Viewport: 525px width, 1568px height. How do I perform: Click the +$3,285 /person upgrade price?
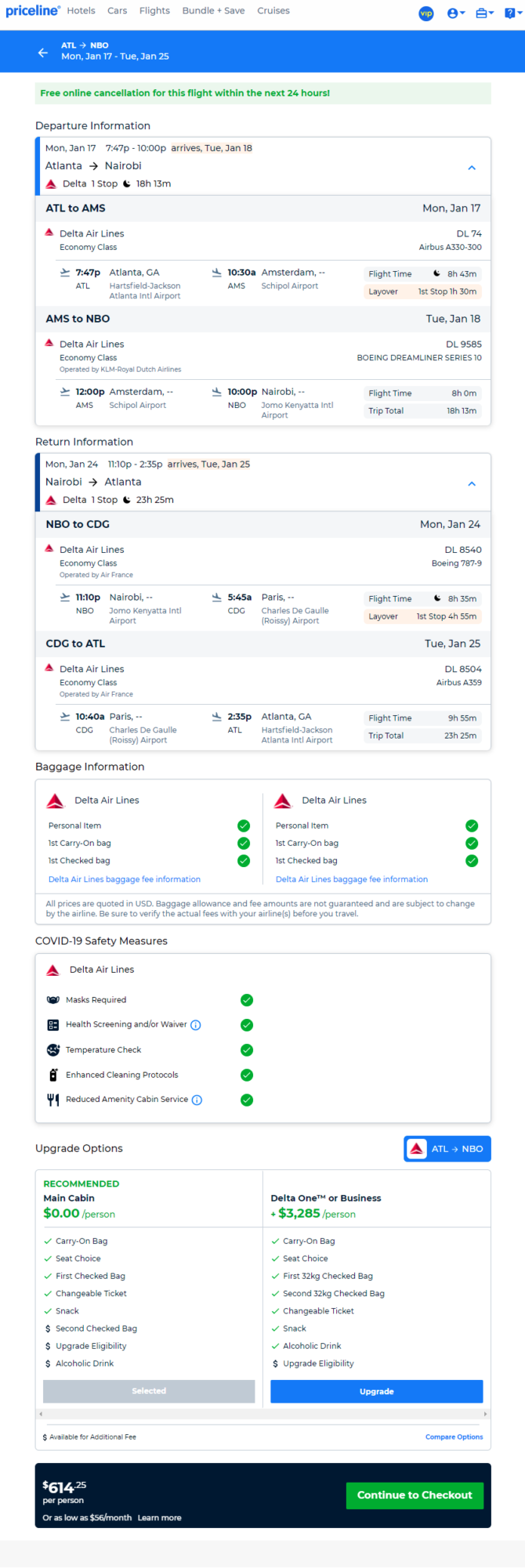[313, 1213]
